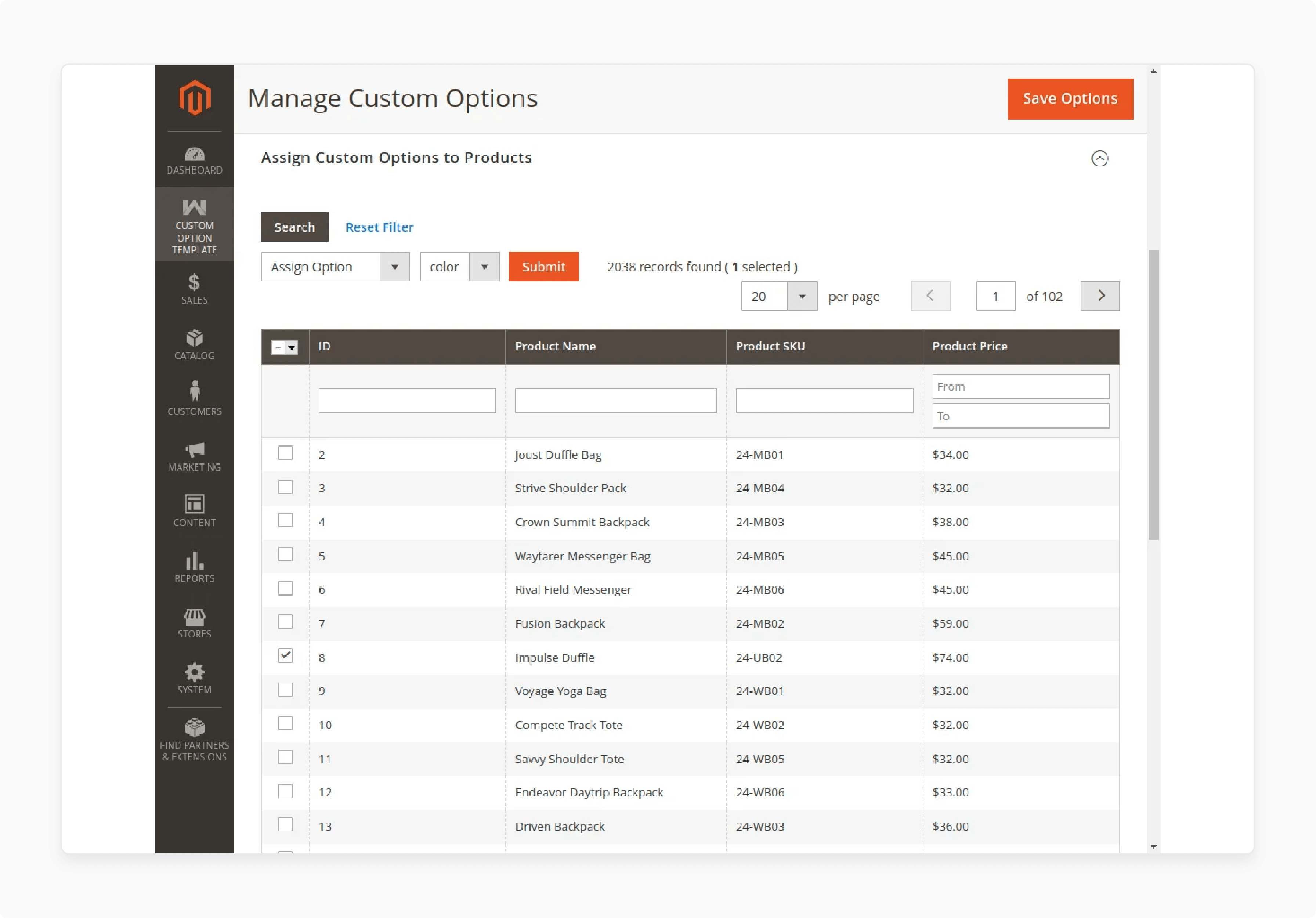Click the current page number field
The width and height of the screenshot is (1316, 918).
(x=995, y=296)
